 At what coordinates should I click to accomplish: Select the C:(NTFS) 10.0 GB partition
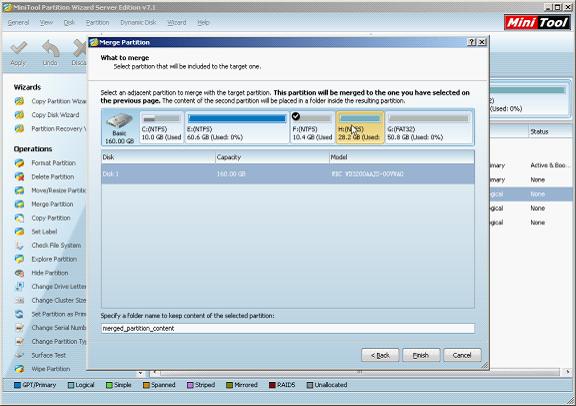[161, 127]
